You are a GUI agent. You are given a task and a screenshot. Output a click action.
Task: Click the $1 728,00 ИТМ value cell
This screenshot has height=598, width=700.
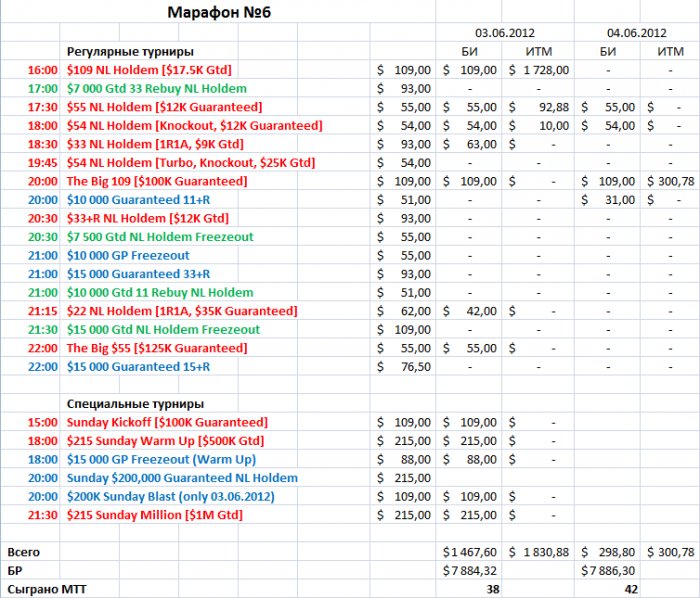pyautogui.click(x=538, y=70)
